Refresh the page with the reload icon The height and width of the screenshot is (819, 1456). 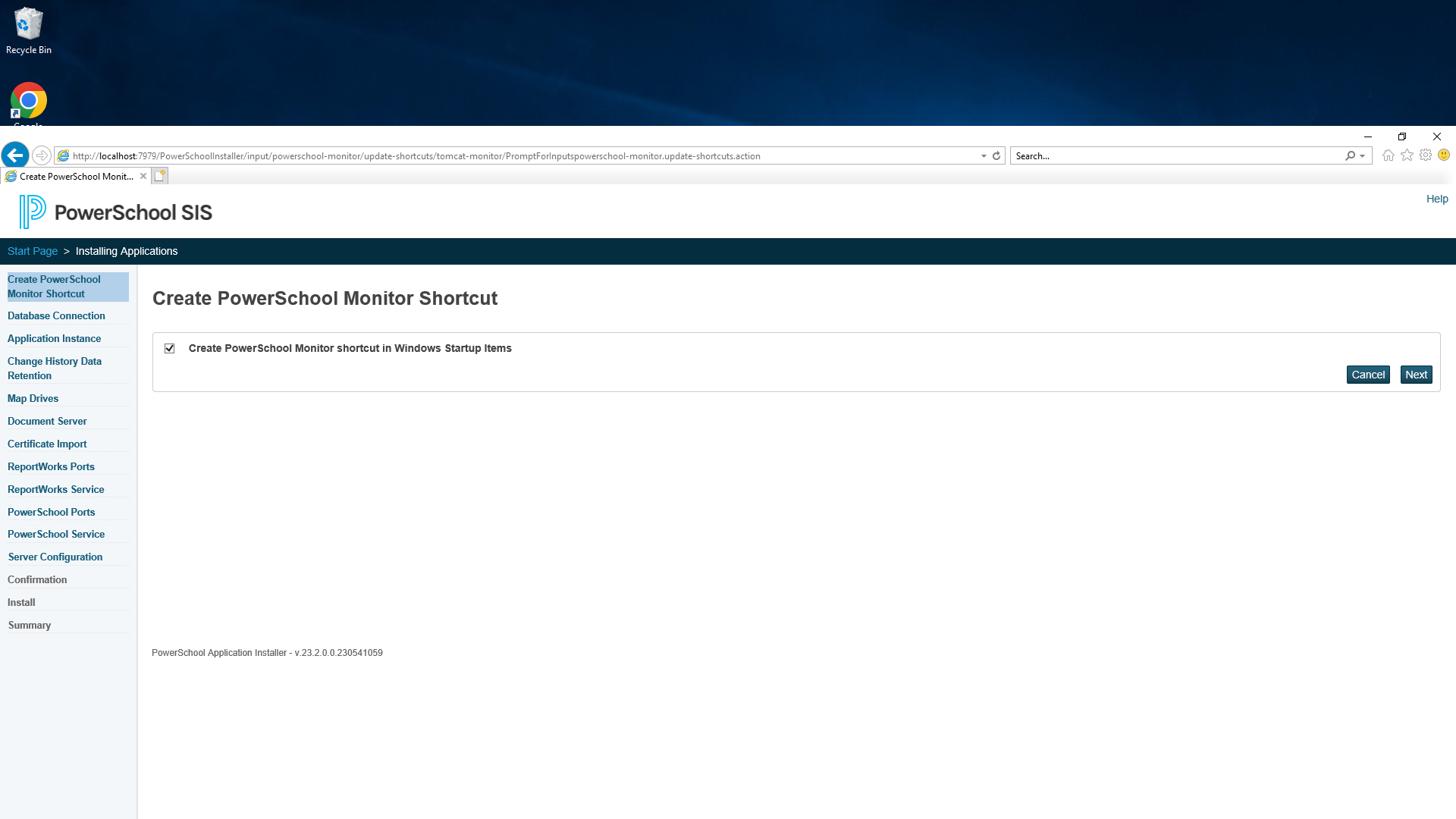tap(996, 155)
